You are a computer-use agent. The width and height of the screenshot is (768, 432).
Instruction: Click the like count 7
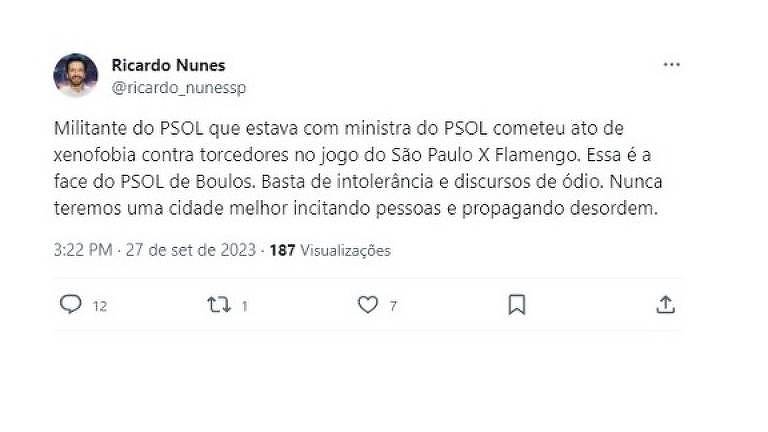coord(393,306)
